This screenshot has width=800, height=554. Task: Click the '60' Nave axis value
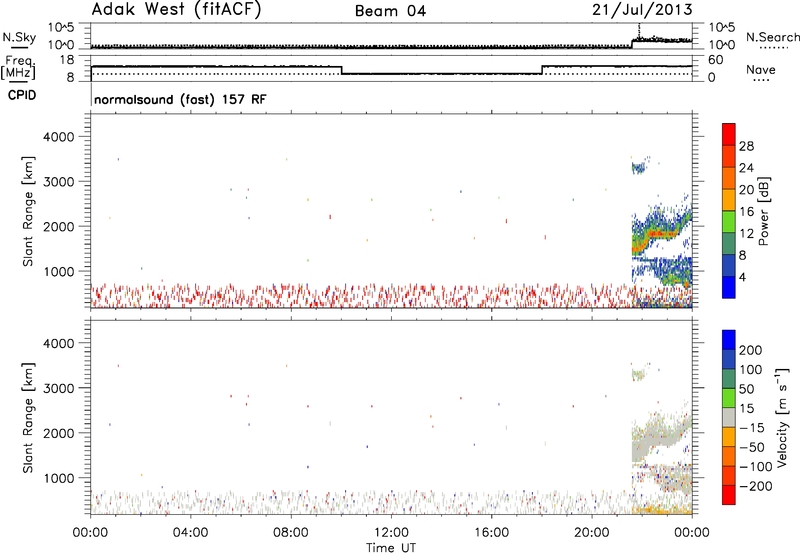(x=716, y=60)
